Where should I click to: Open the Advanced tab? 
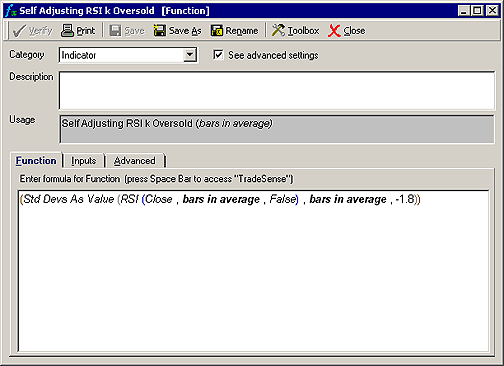click(x=135, y=161)
